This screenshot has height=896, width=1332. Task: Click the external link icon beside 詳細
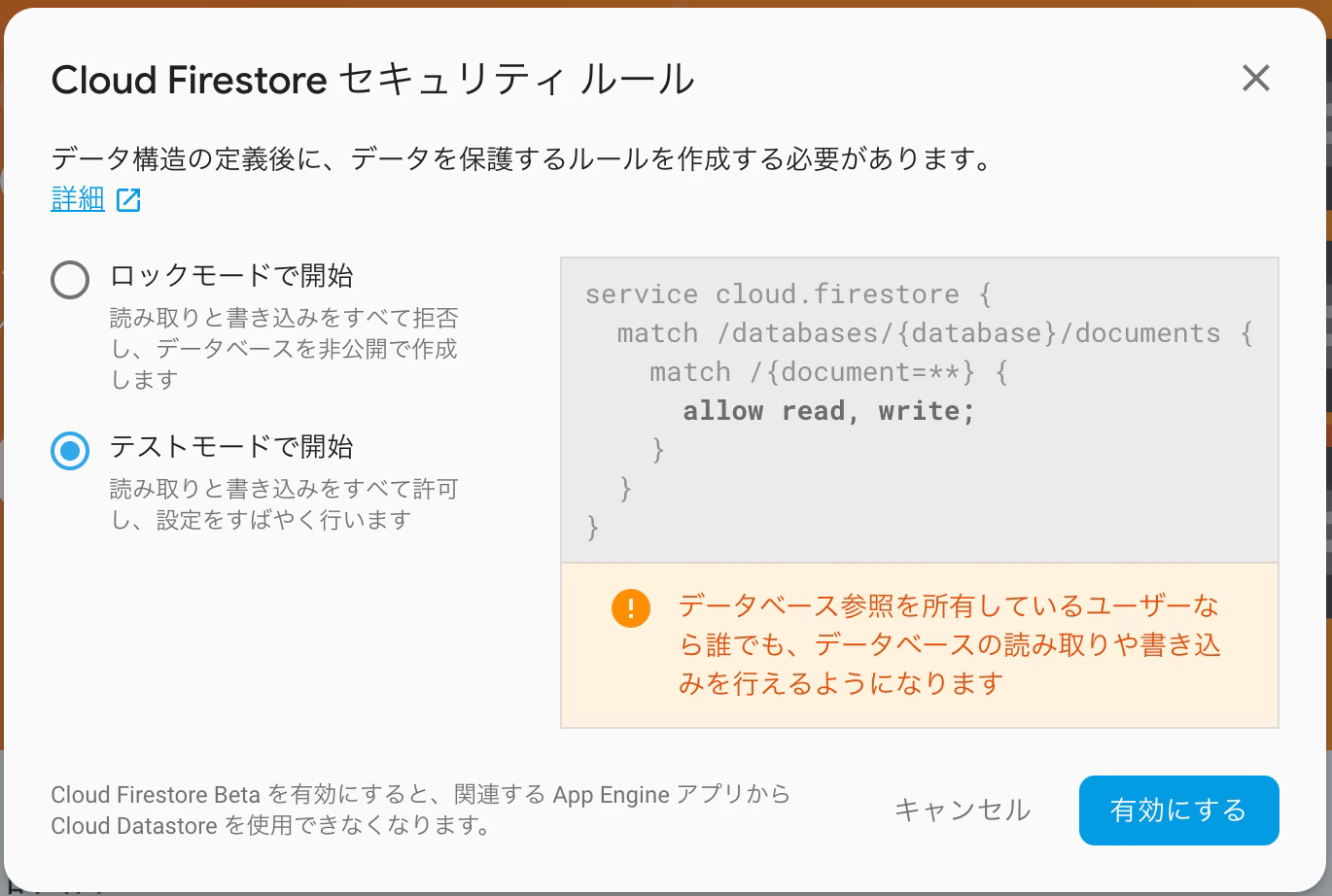(128, 200)
